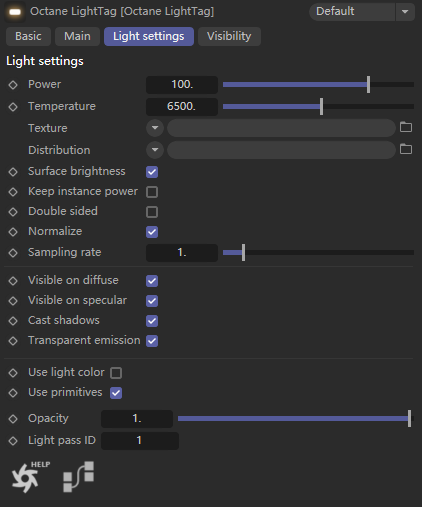This screenshot has width=422, height=507.
Task: Disable Surface brightness checkbox
Action: [x=152, y=172]
